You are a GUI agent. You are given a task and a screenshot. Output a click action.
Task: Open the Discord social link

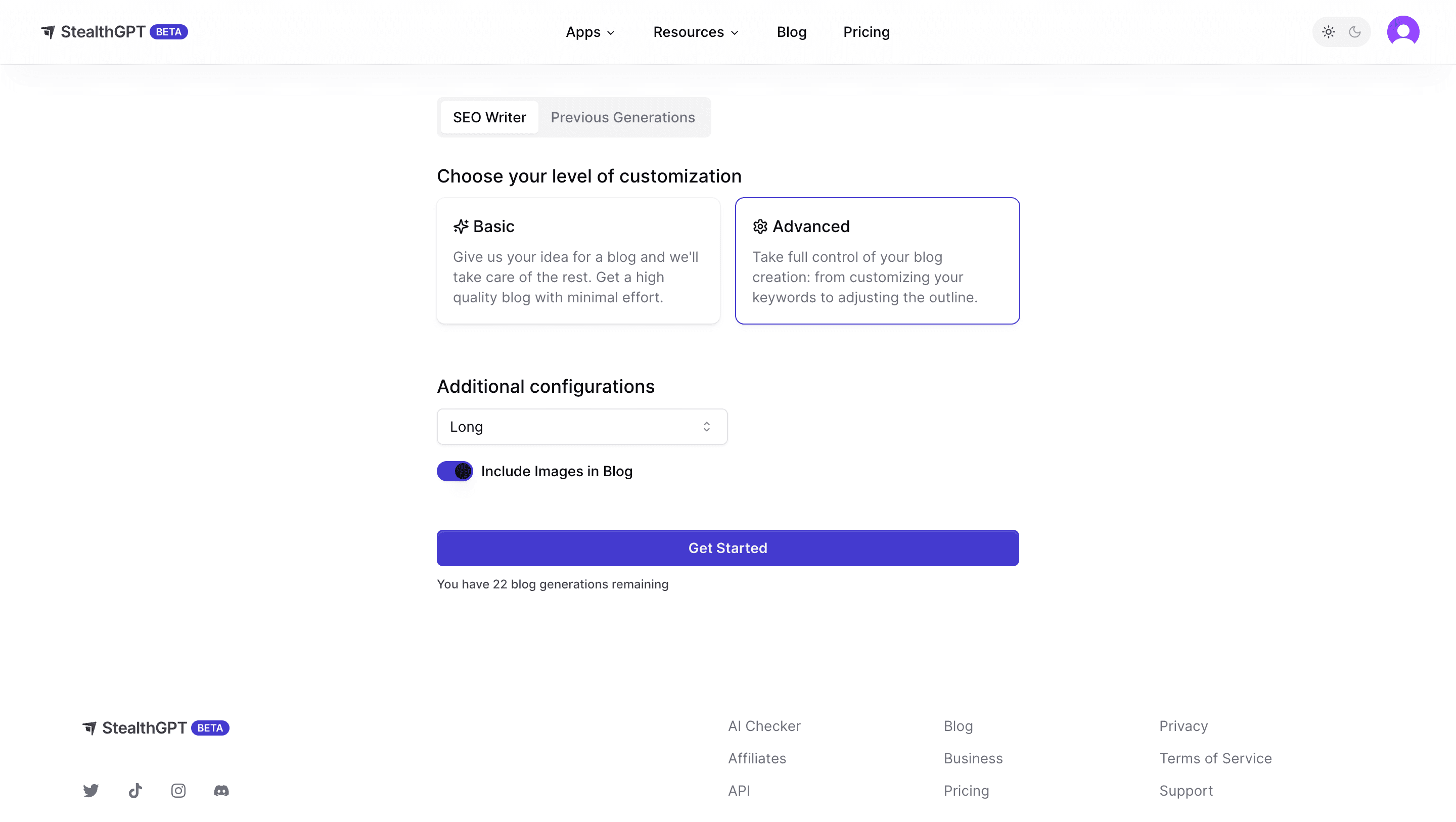pos(221,790)
